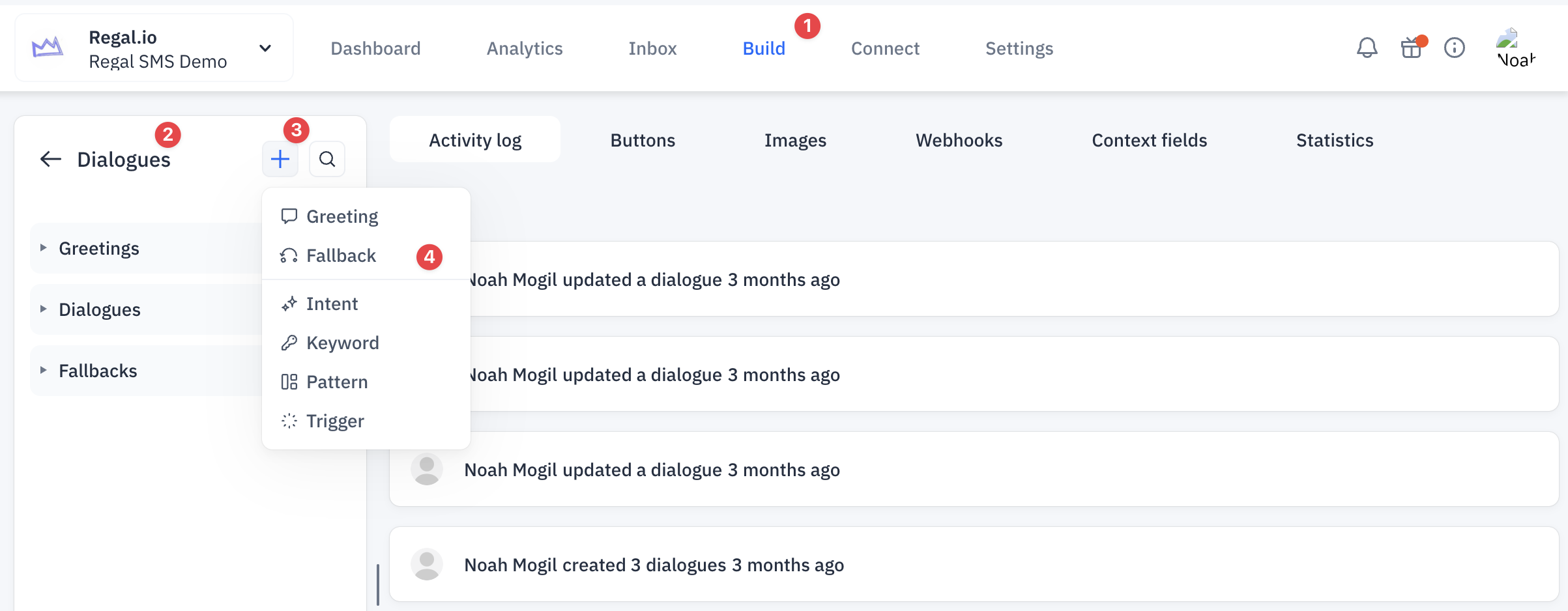
Task: Click the info circle icon
Action: (x=1455, y=48)
